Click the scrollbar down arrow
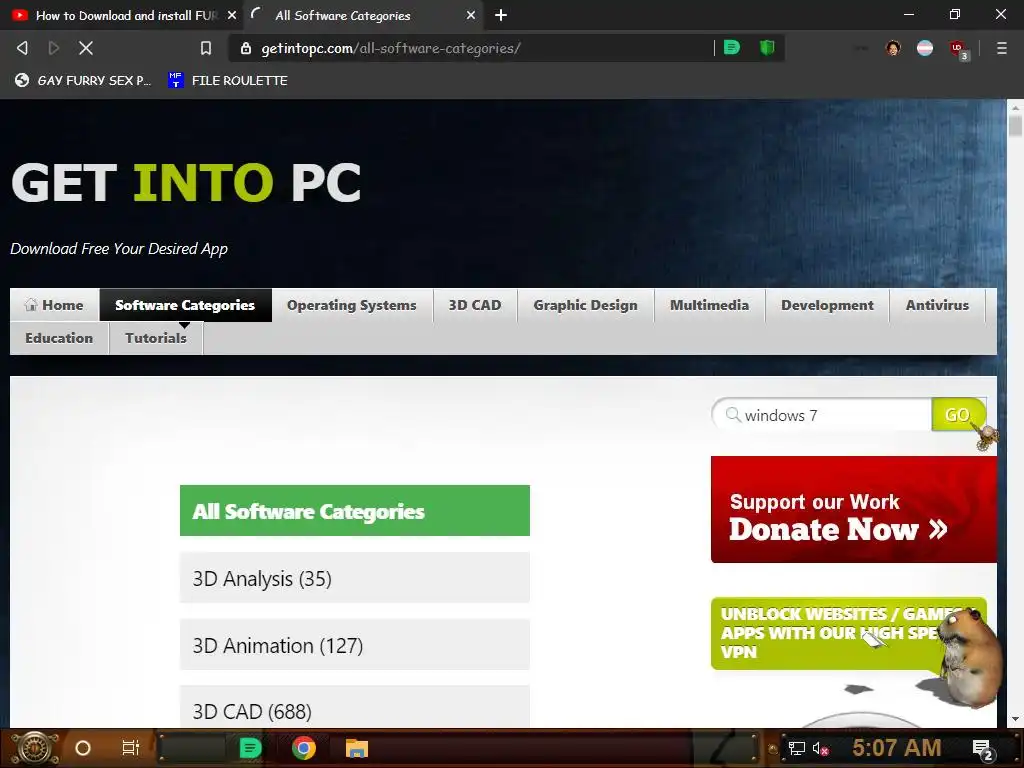This screenshot has width=1024, height=768. click(x=1015, y=719)
